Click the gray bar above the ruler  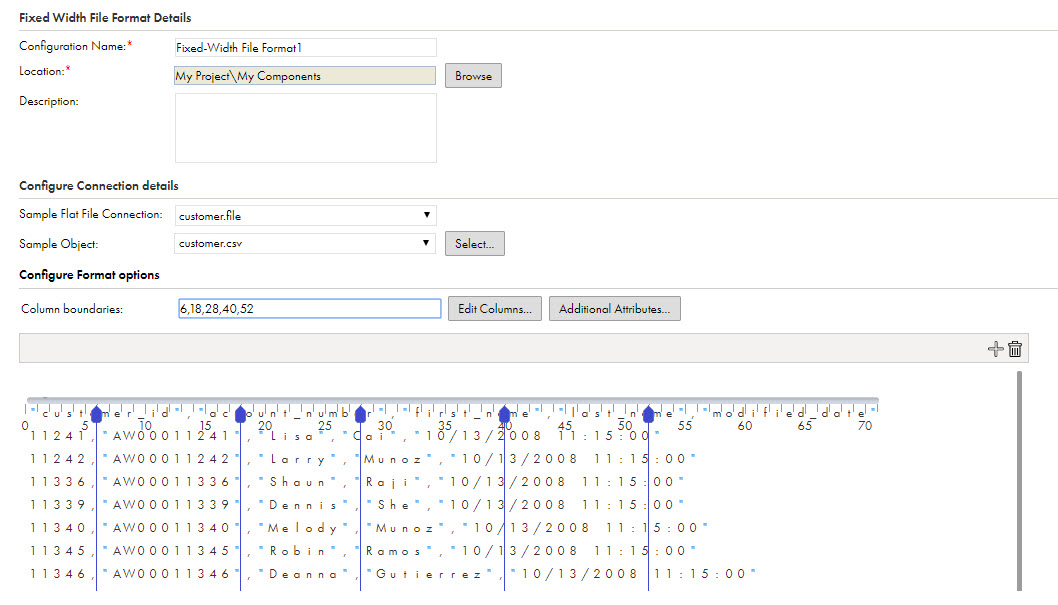(453, 400)
